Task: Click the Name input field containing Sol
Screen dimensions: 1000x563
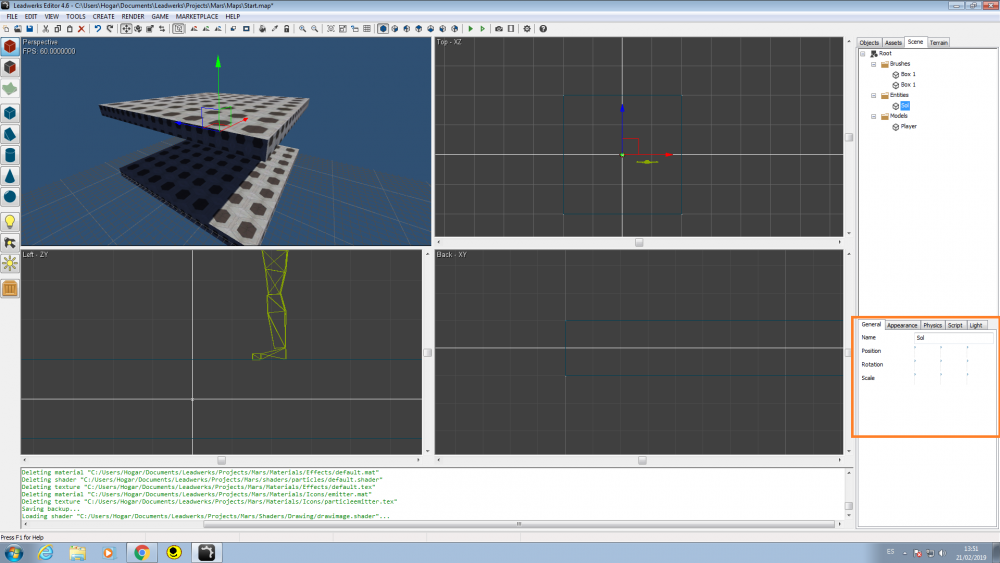Action: [953, 338]
